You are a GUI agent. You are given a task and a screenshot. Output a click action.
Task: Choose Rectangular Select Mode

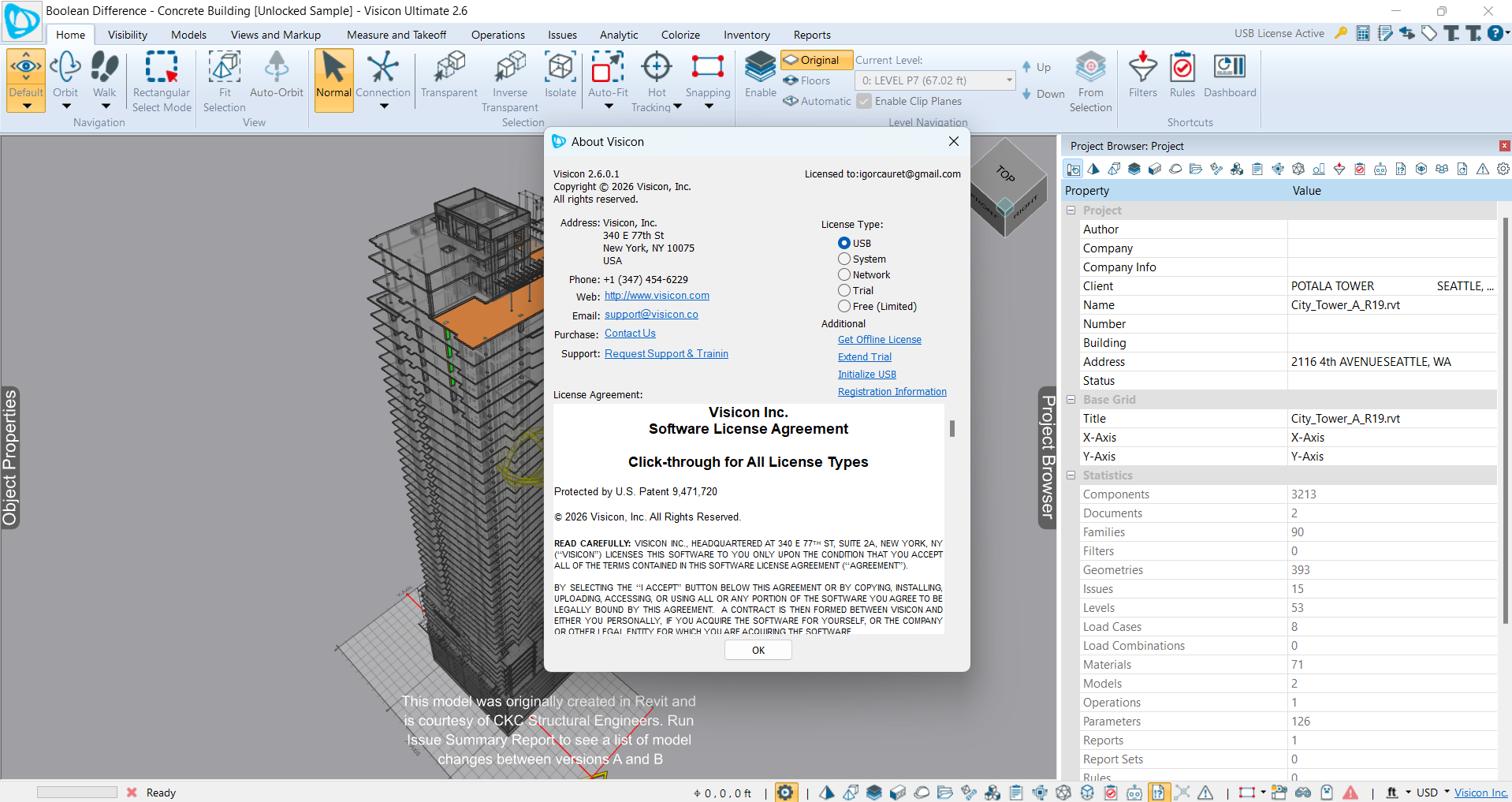coord(162,81)
